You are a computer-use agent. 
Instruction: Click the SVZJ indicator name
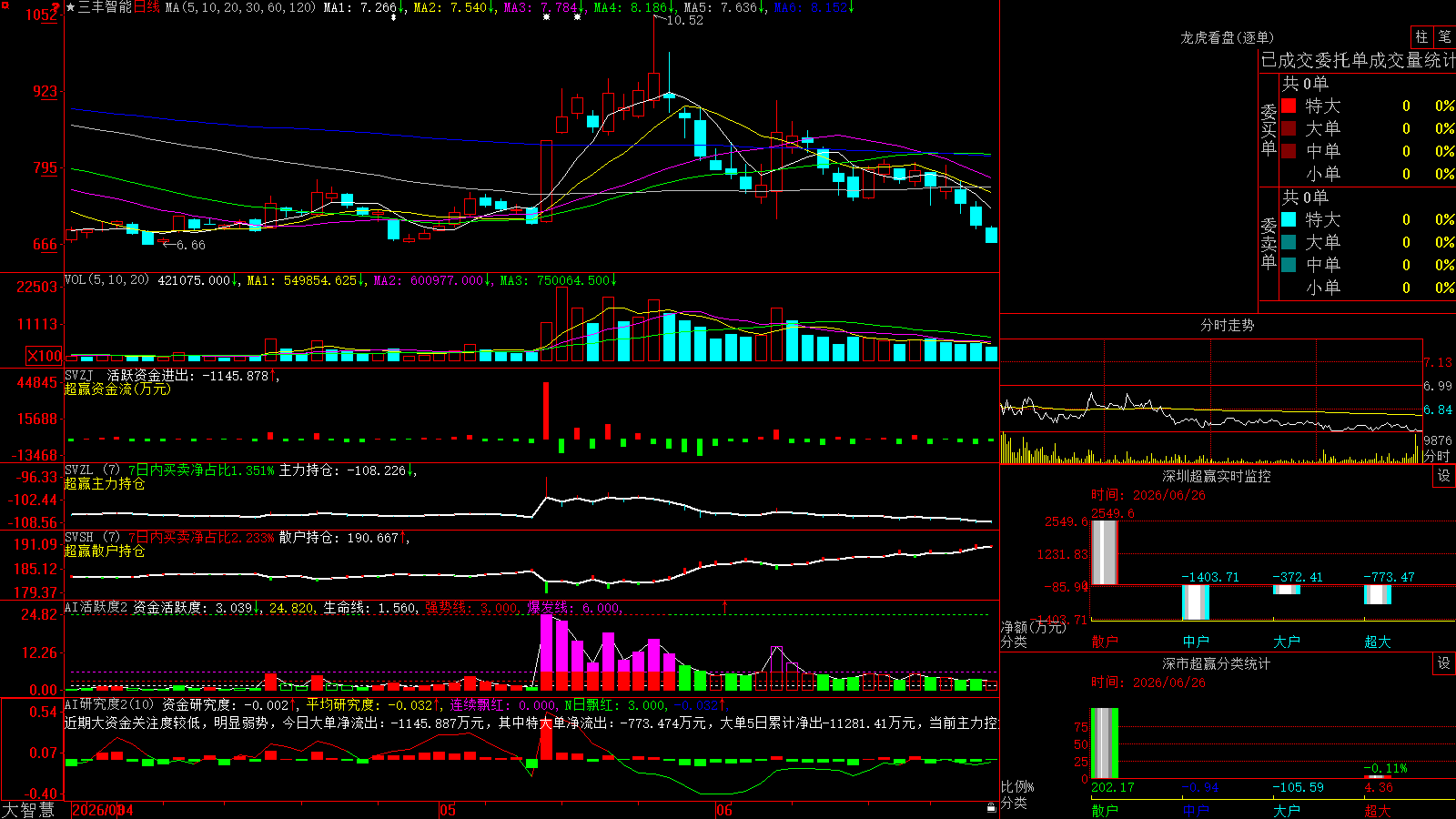pos(79,376)
